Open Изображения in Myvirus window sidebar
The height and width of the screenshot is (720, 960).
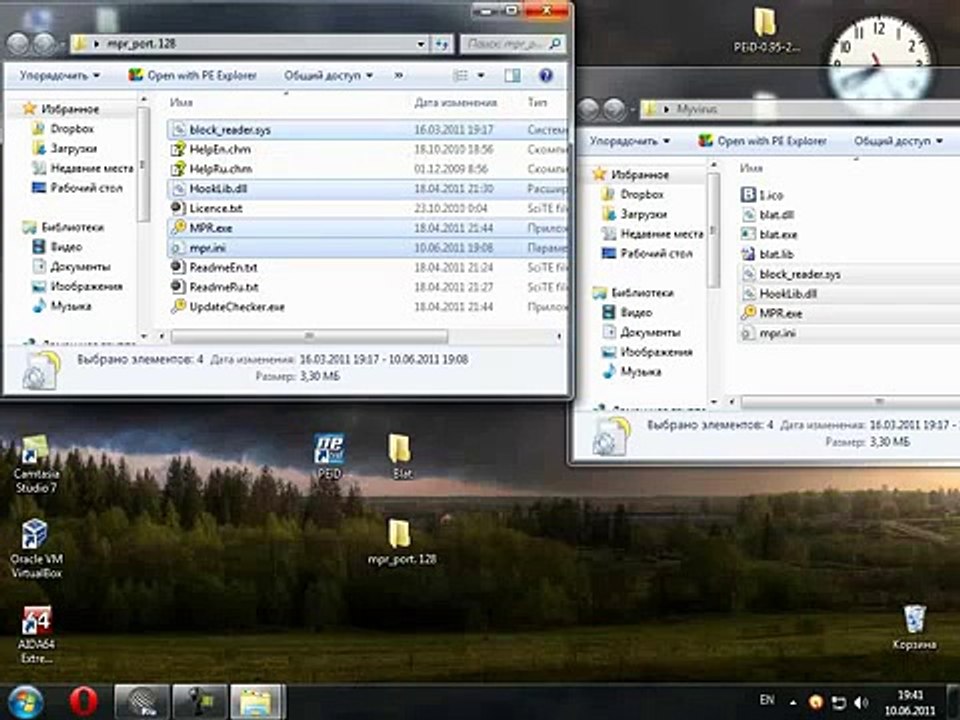[647, 351]
